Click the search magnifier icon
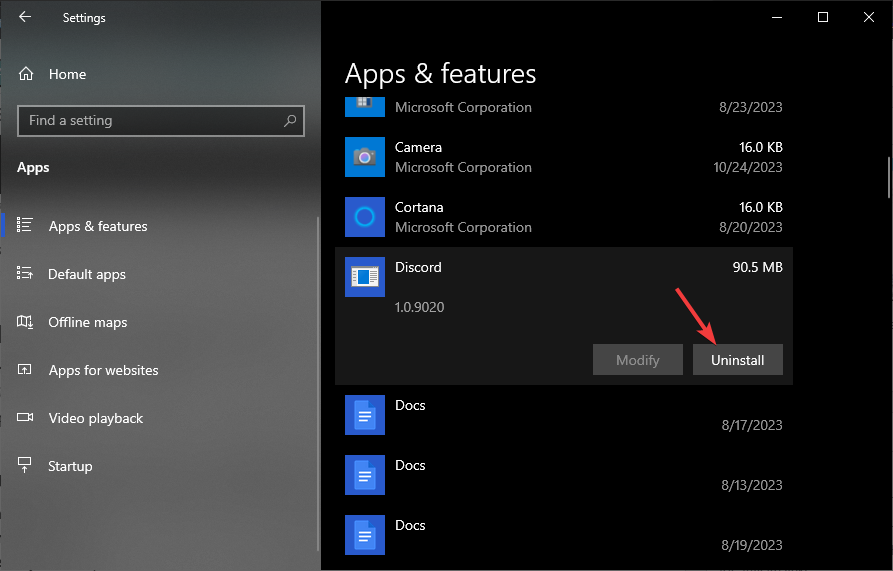 click(290, 120)
